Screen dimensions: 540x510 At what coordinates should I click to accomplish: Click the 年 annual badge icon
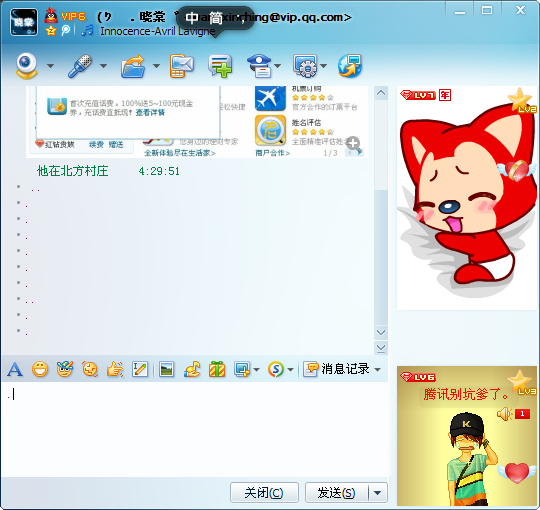coord(445,95)
